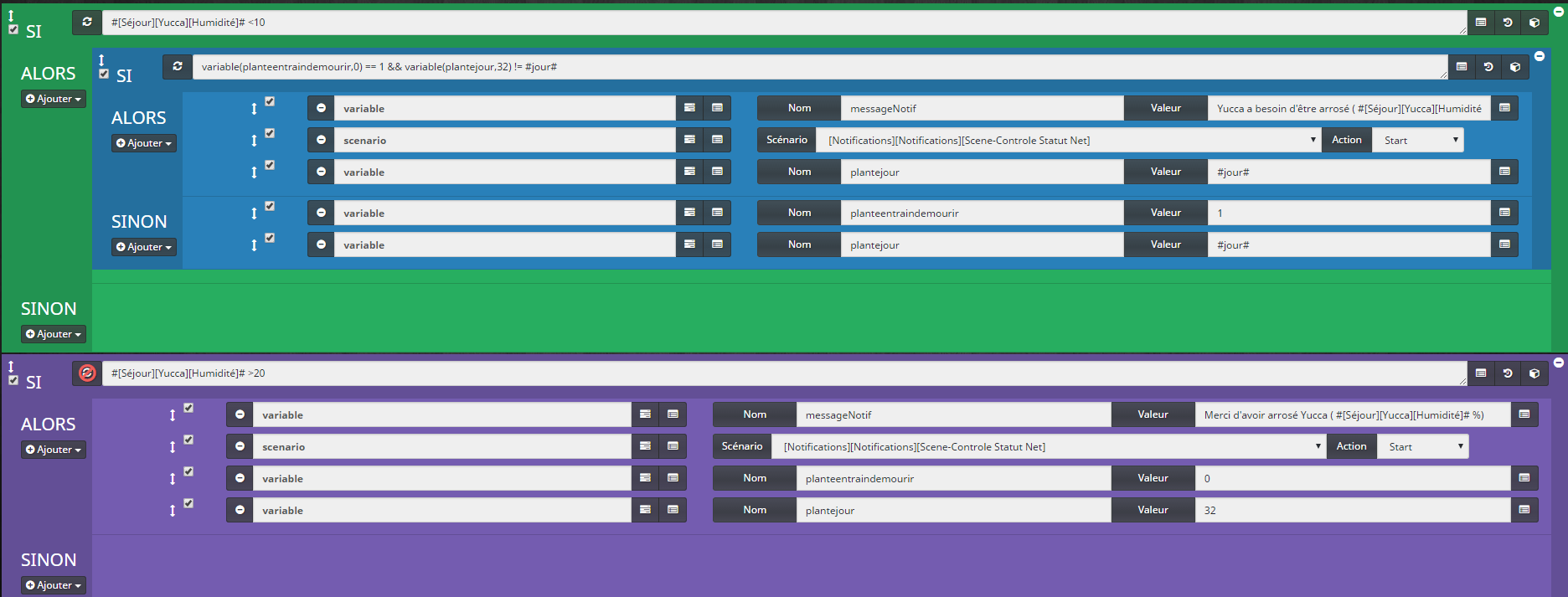Uncheck the checkbox of the humidity <10 SI block
Viewport: 1568px width, 597px height.
coord(13,29)
